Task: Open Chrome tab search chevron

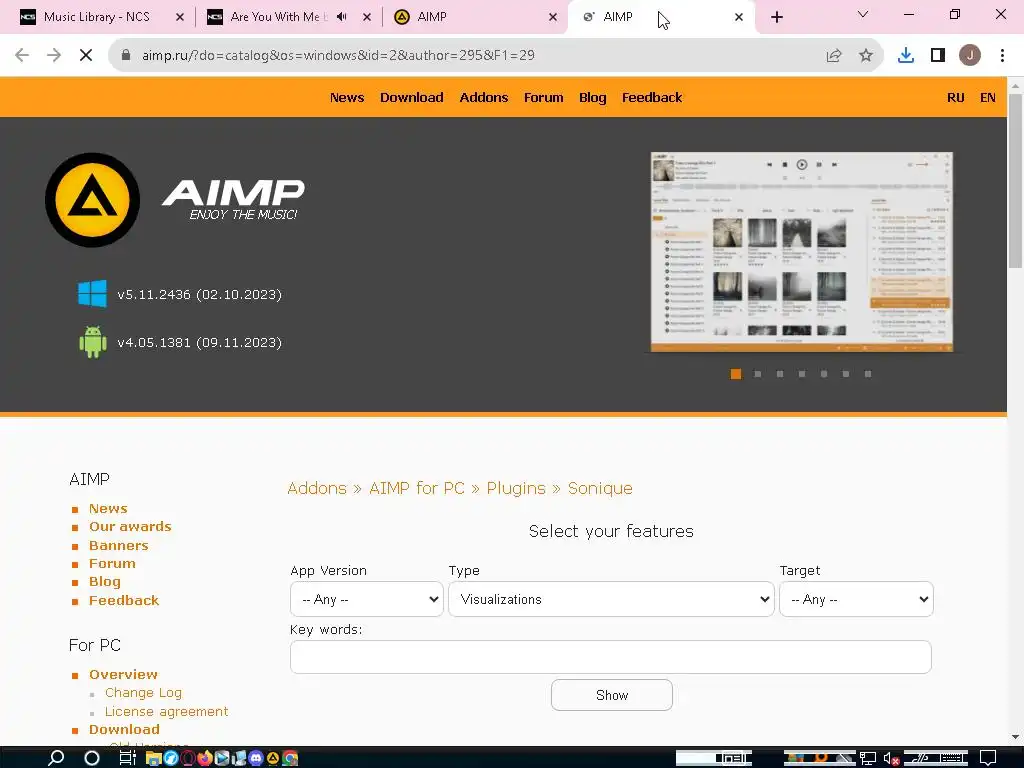Action: click(863, 14)
